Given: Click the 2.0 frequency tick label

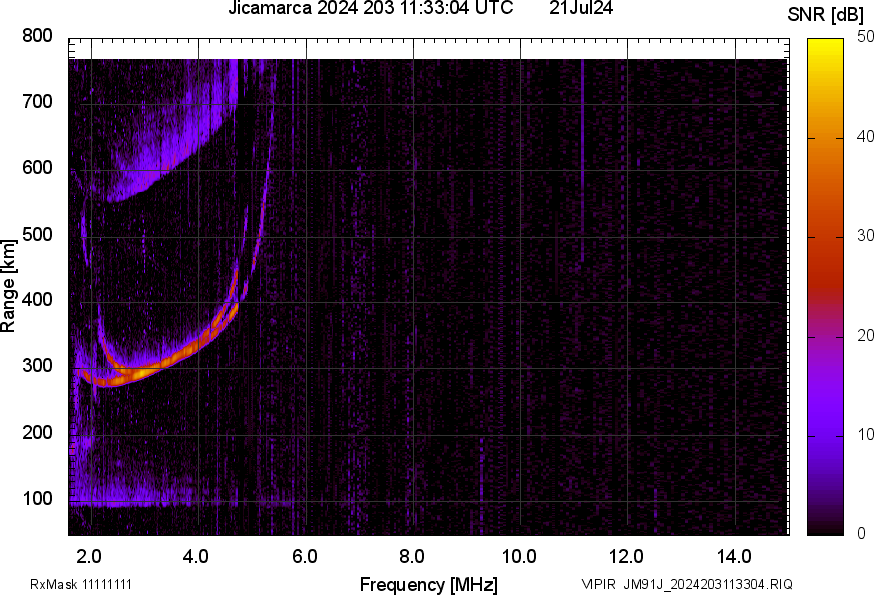Looking at the screenshot, I should click(x=89, y=556).
